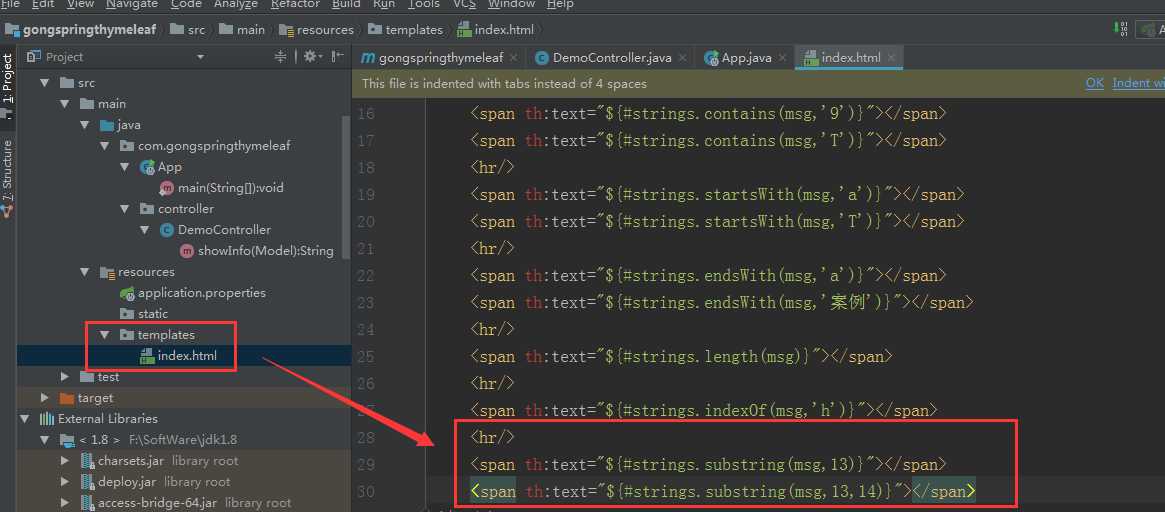This screenshot has width=1165, height=512.
Task: Select gongspringthymeleaf in the breadcrumb bar
Action: [x=83, y=30]
